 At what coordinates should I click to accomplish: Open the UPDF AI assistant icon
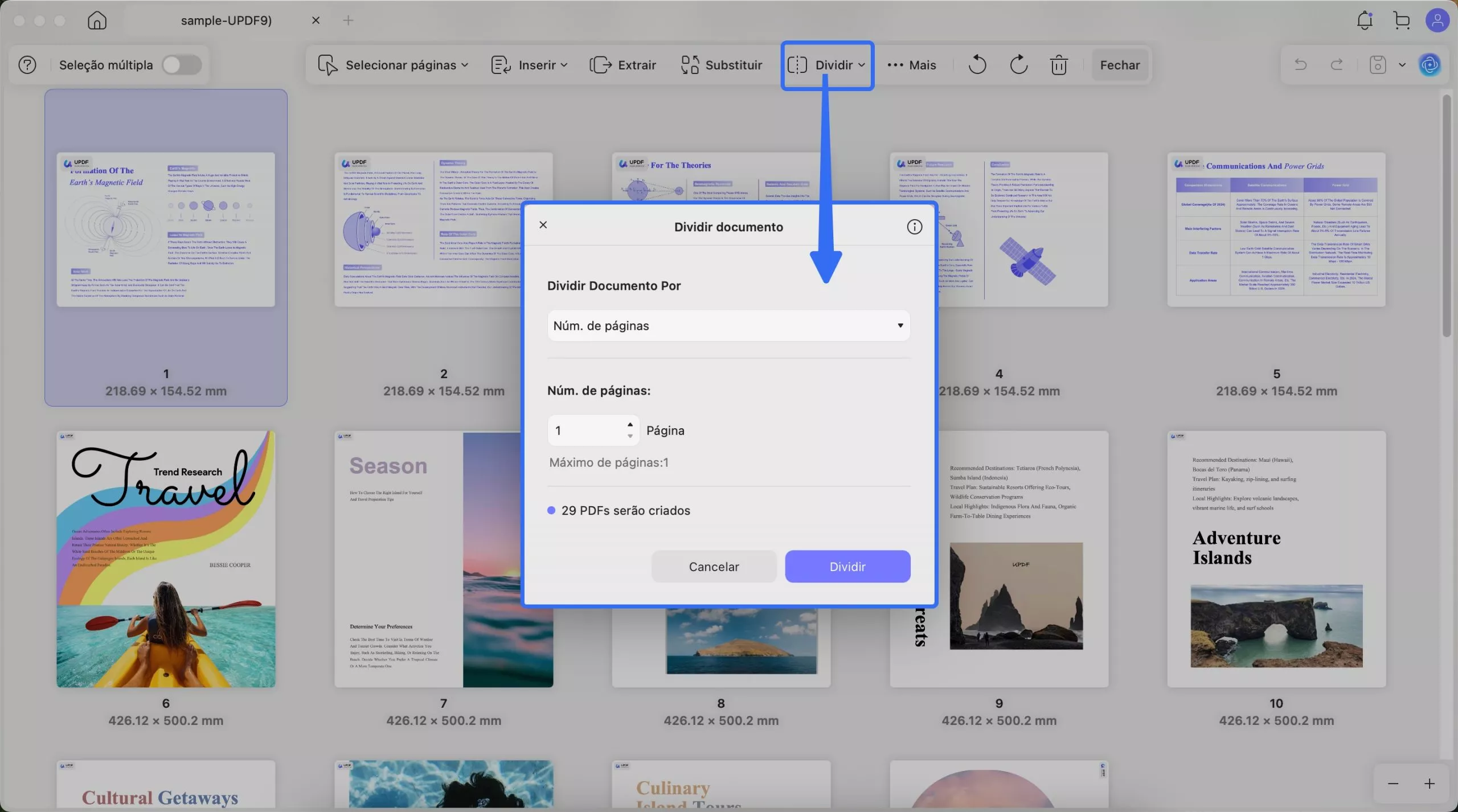coord(1430,65)
